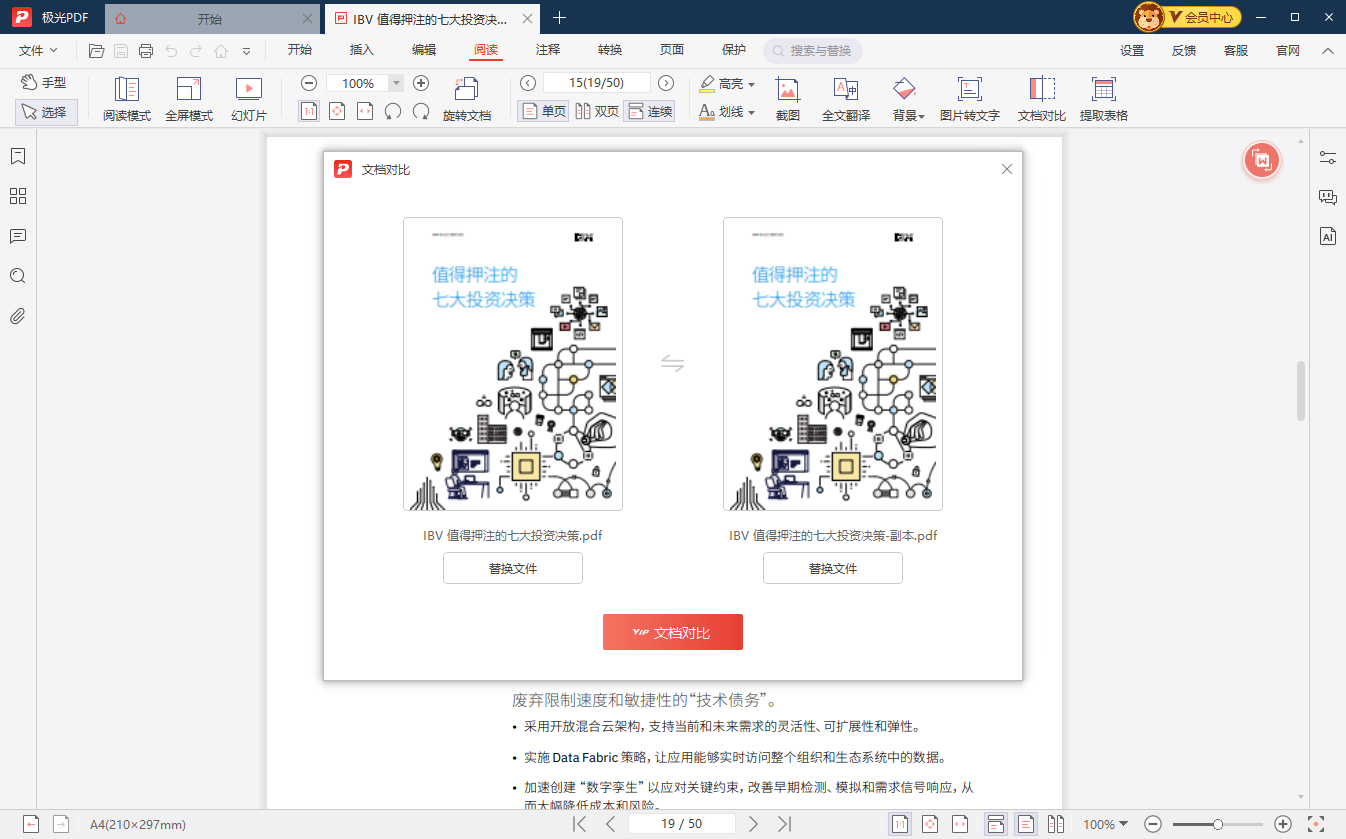Adjust the zoom slider in the status bar
This screenshot has height=839, width=1346.
click(1217, 823)
